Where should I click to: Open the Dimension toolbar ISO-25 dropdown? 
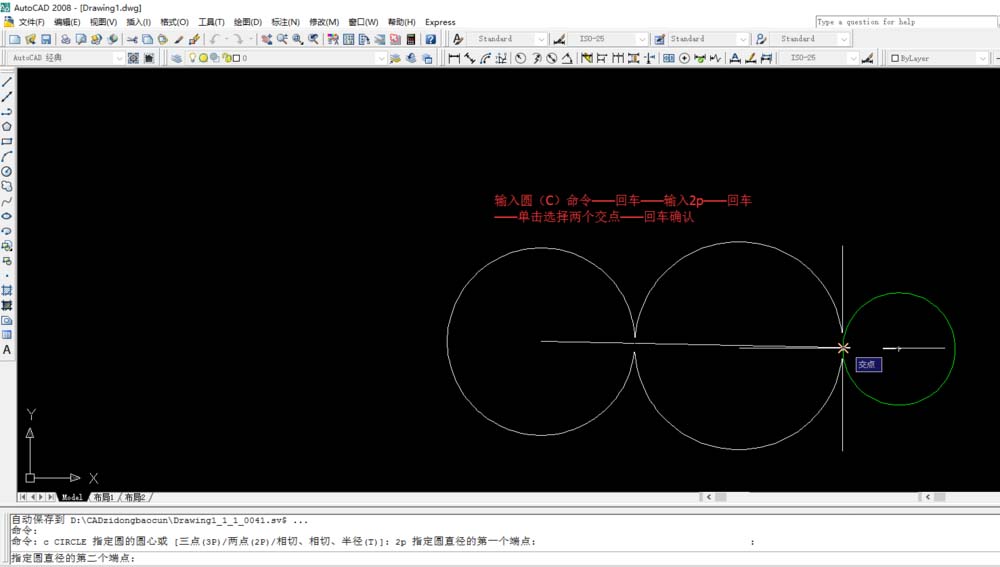click(x=853, y=58)
